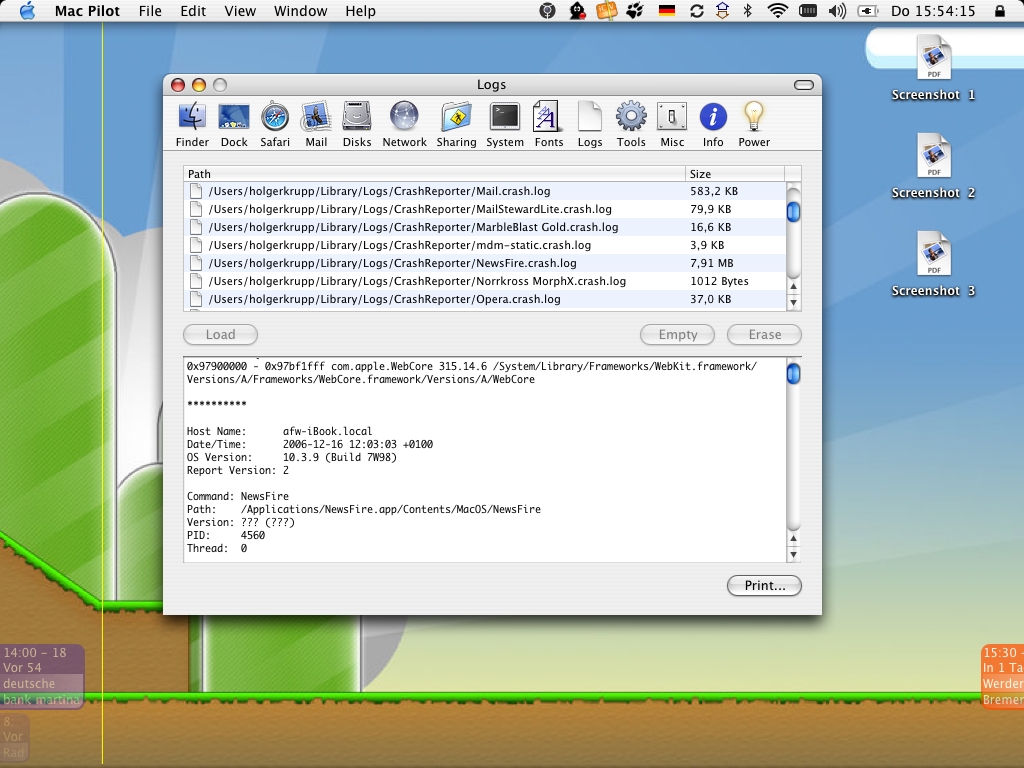Screen dimensions: 1024x768
Task: Show the Sharing pane
Action: click(456, 124)
